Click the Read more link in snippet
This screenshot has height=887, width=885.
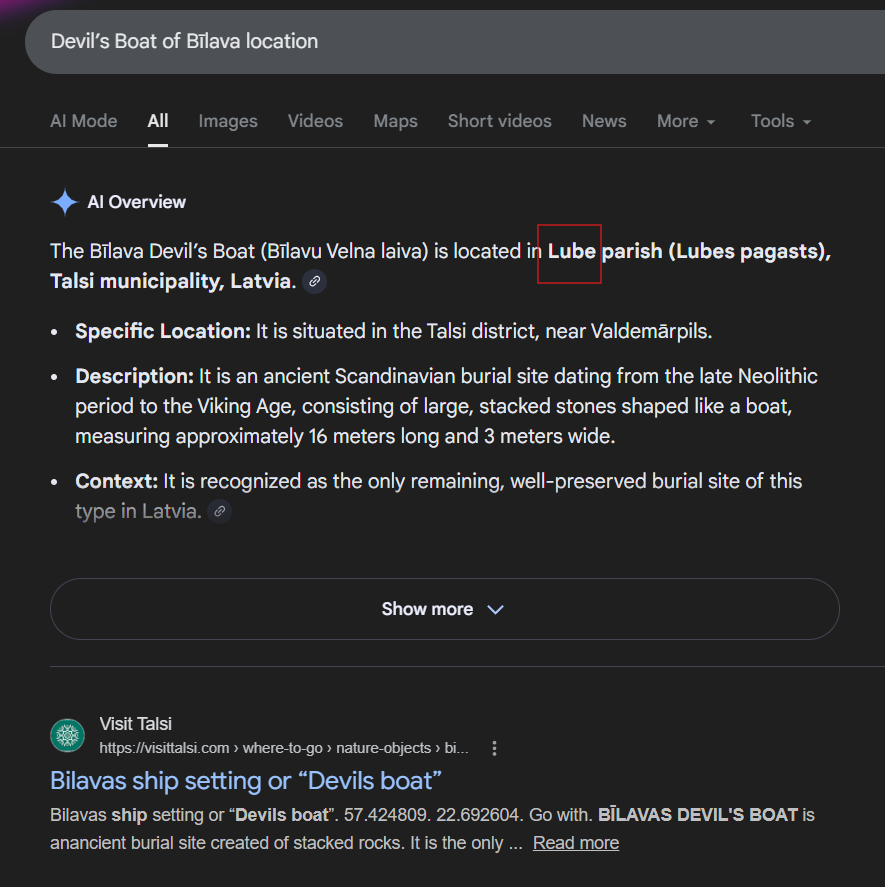tap(576, 843)
